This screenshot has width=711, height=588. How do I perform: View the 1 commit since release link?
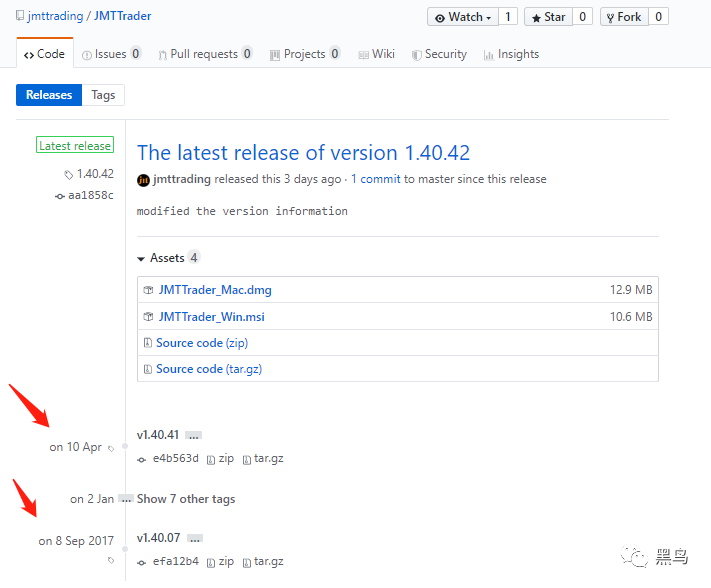(376, 179)
